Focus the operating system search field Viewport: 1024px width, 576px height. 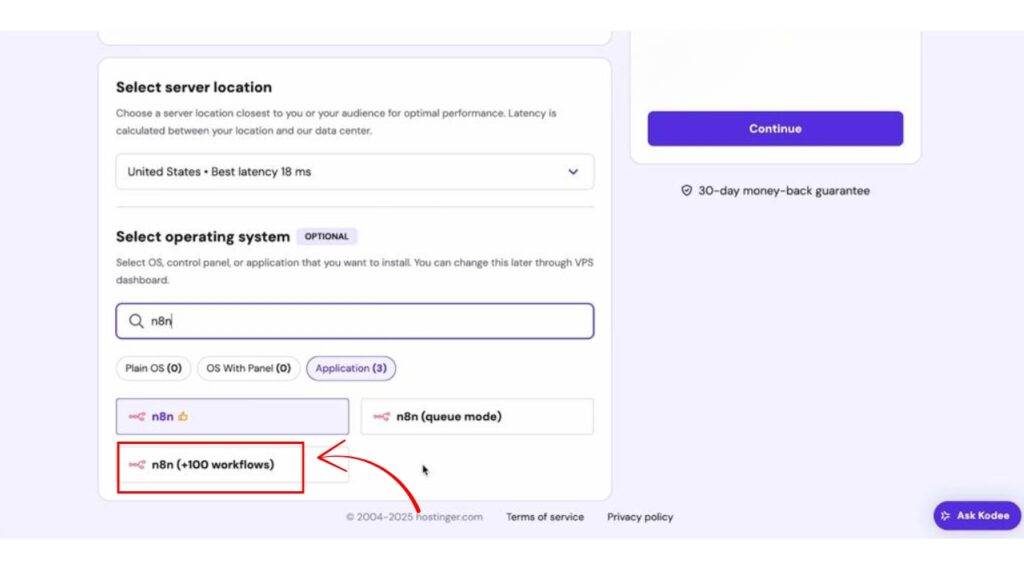pos(370,322)
